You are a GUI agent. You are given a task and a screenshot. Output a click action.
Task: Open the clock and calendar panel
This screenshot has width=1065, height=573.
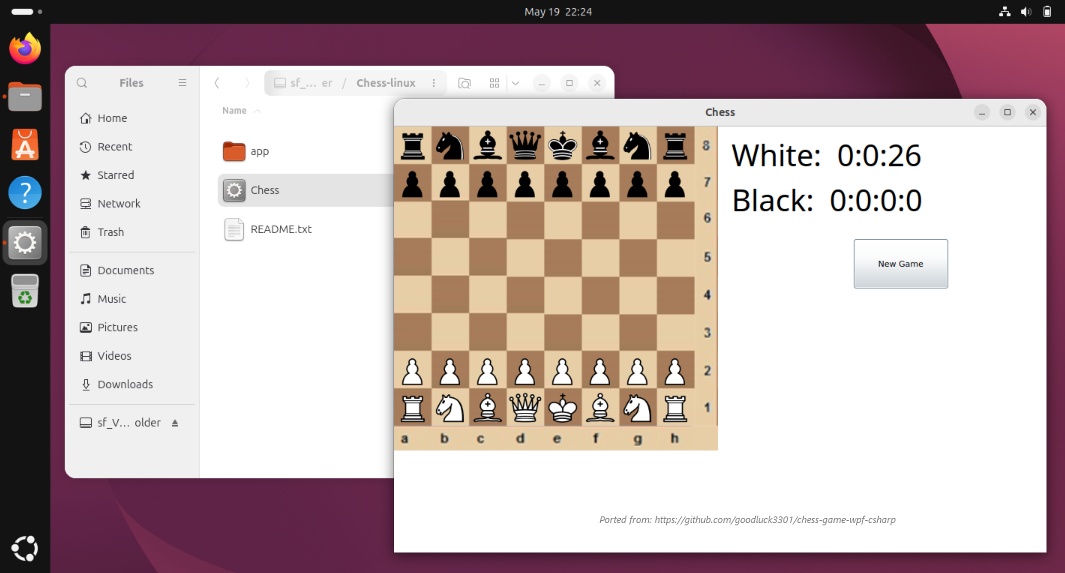[558, 12]
